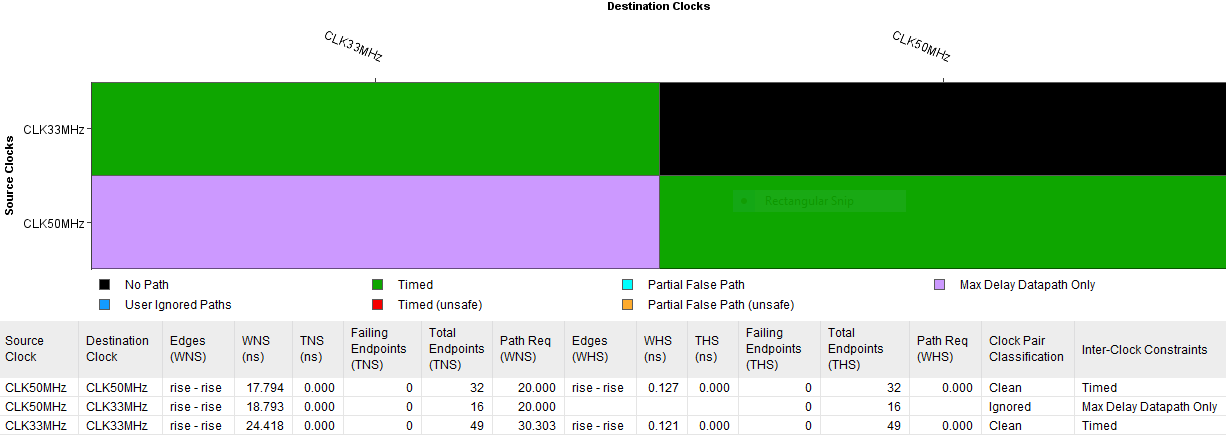Click the Path Req (WHS) column header
Screen dimensions: 1226x440
[x=945, y=349]
